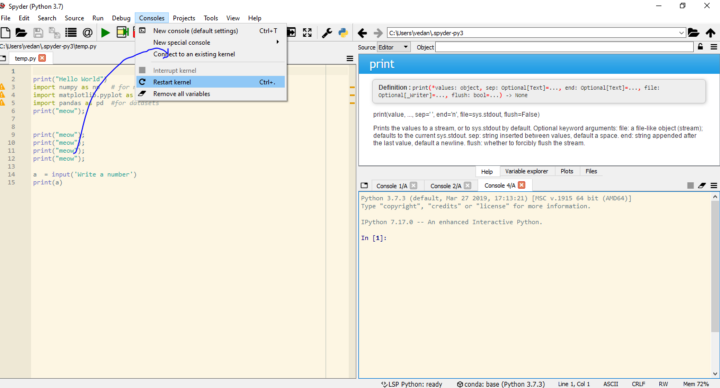Open the editor pane options hamburger menu

tap(350, 58)
